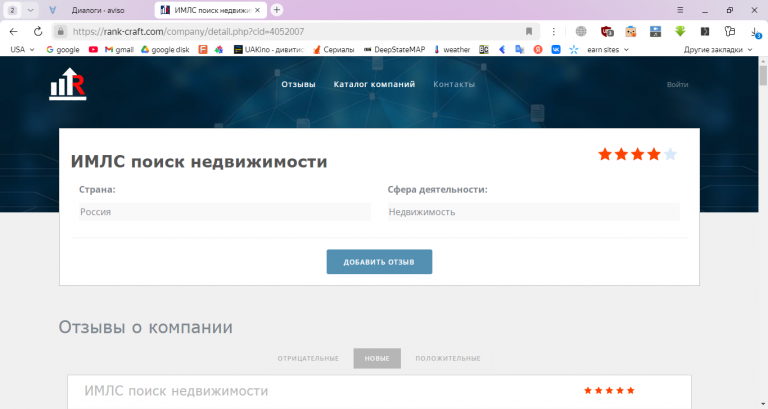
Task: Open a new tab with the plus button
Action: click(x=277, y=10)
